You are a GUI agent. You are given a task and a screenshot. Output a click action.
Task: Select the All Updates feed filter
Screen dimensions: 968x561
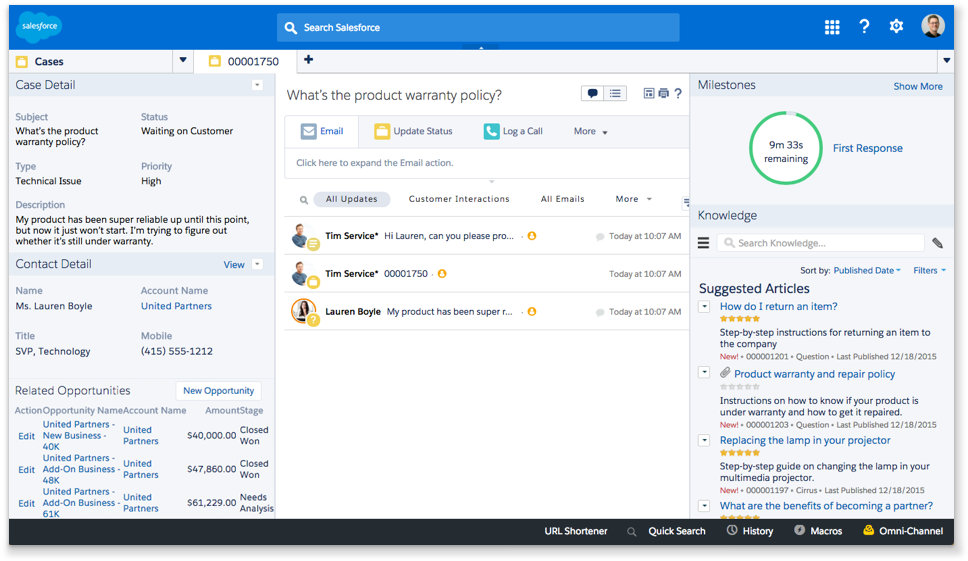tap(351, 199)
